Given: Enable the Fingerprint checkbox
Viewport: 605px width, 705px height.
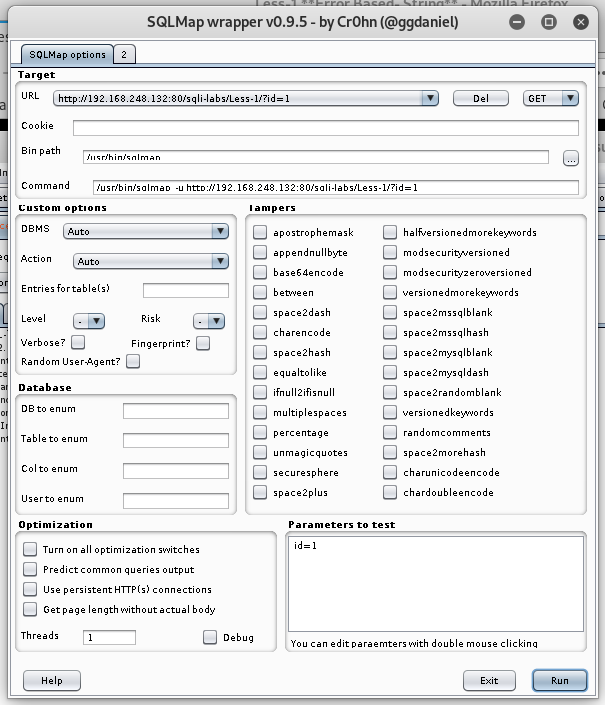Looking at the screenshot, I should 203,343.
